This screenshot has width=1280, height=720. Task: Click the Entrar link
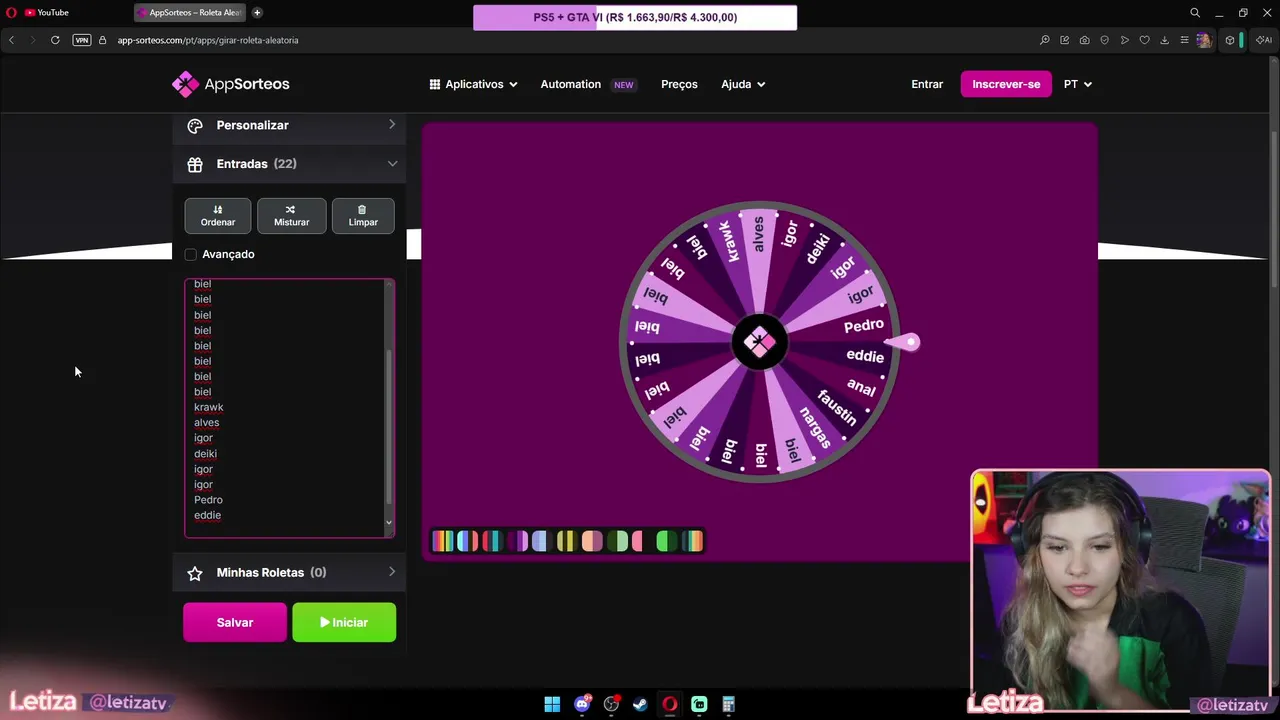[x=927, y=84]
